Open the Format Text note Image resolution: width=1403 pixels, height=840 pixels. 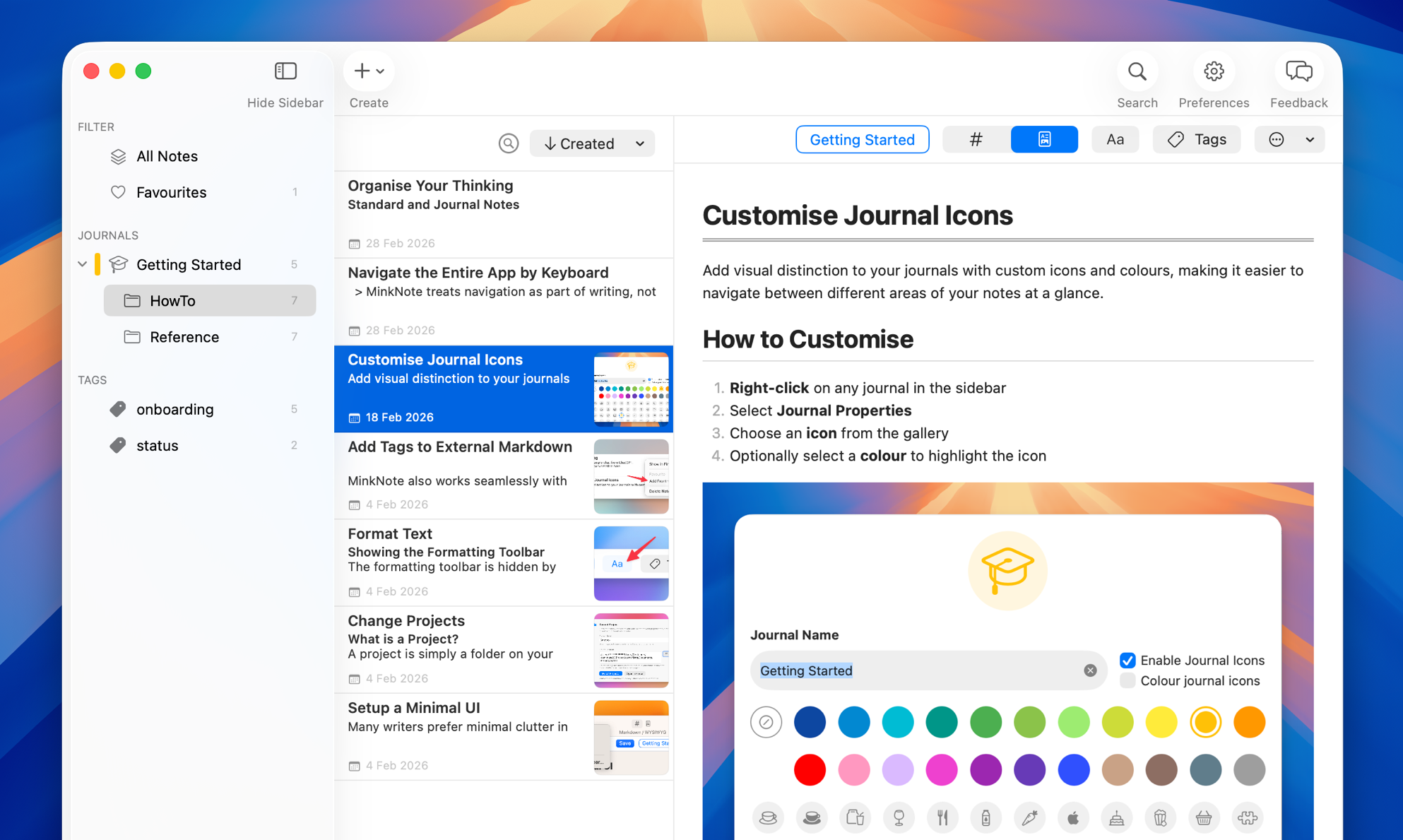(x=466, y=563)
